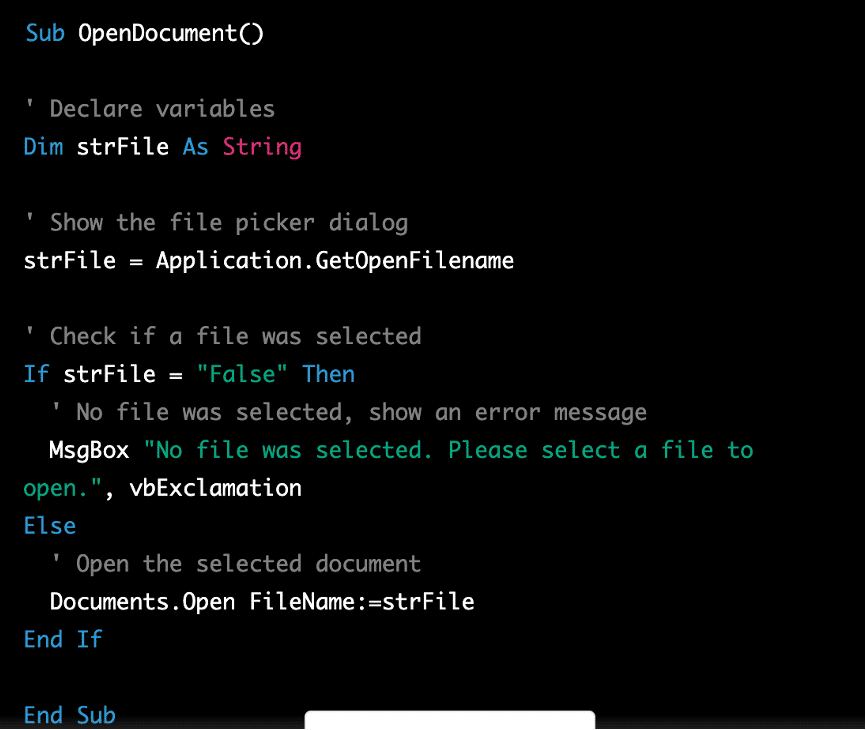Click the 'End If' line
The height and width of the screenshot is (730, 866).
[63, 640]
